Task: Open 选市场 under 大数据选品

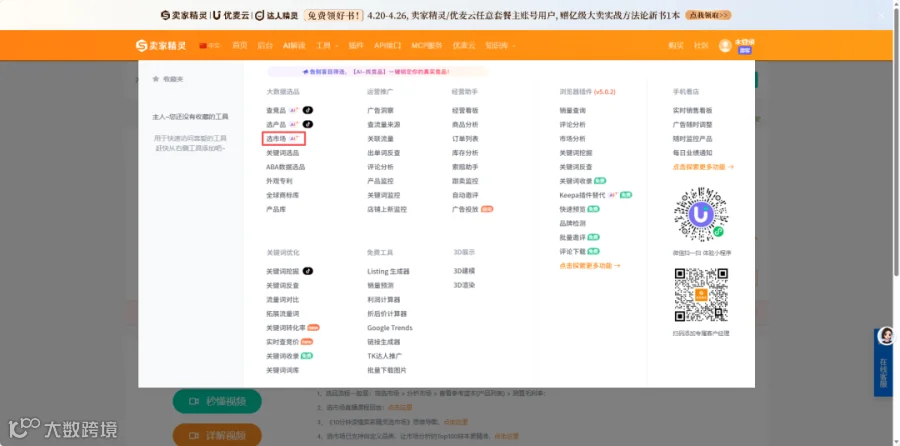Action: point(276,138)
